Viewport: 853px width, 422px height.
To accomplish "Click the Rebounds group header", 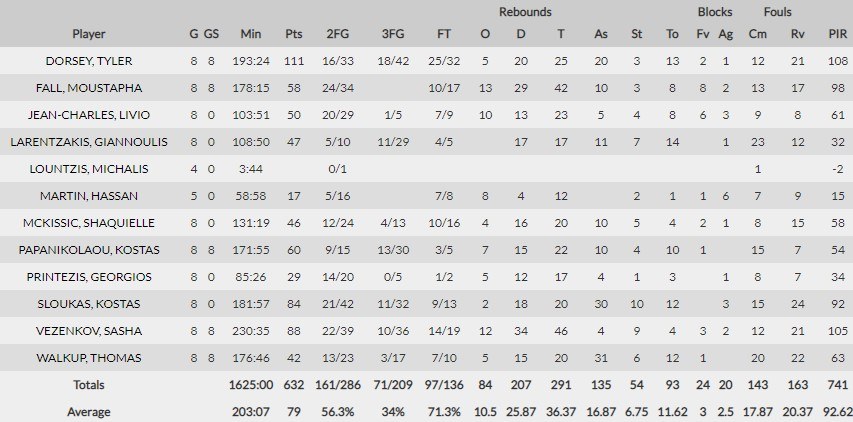I will (x=525, y=12).
